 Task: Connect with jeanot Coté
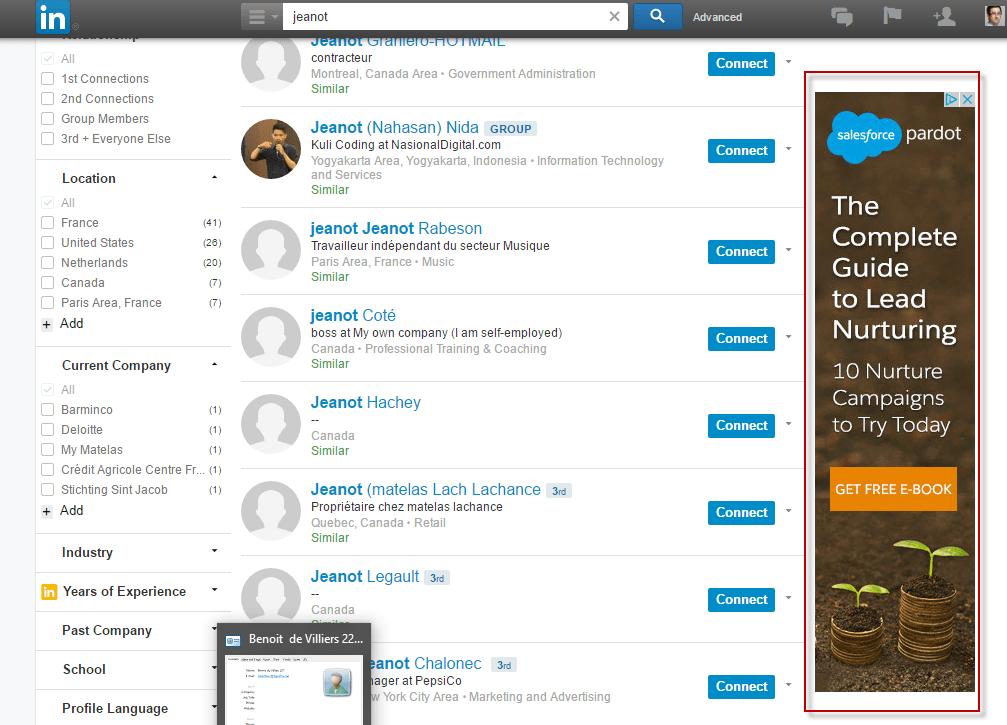coord(741,338)
